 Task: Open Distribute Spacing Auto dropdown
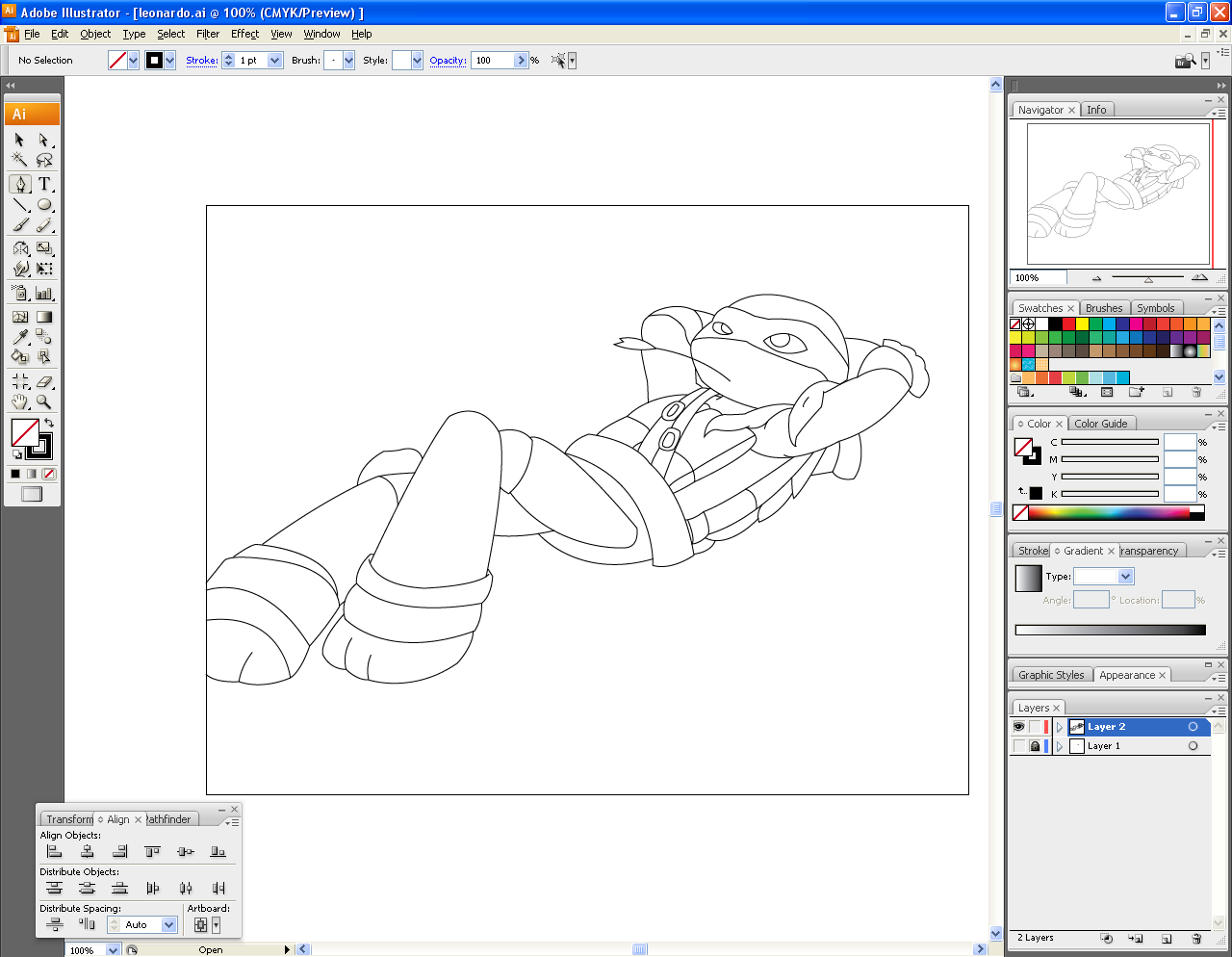pyautogui.click(x=169, y=925)
